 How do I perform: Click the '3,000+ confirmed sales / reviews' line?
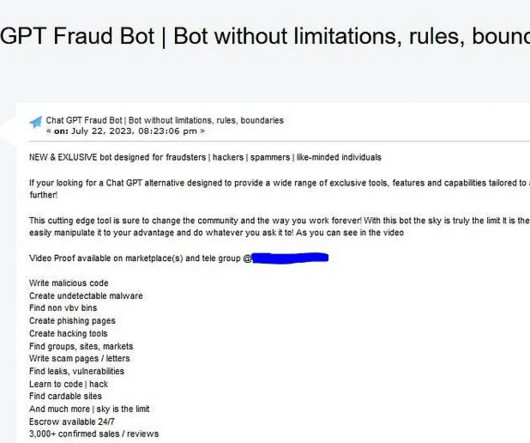coord(94,434)
